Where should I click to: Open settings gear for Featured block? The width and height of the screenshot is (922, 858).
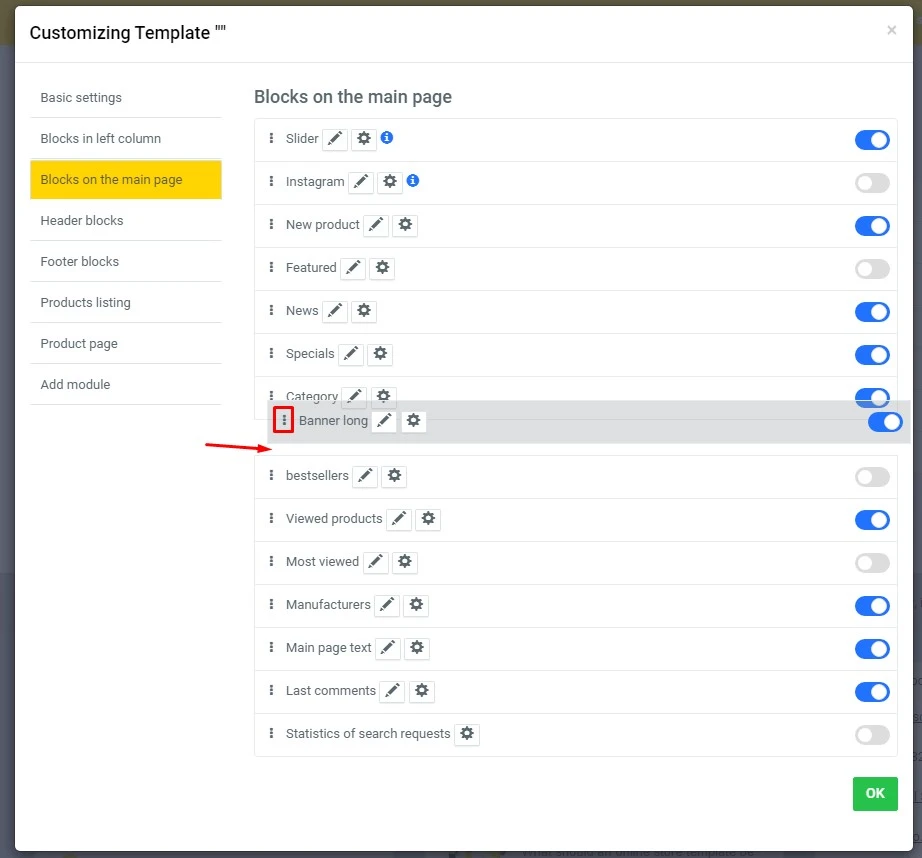tap(382, 268)
